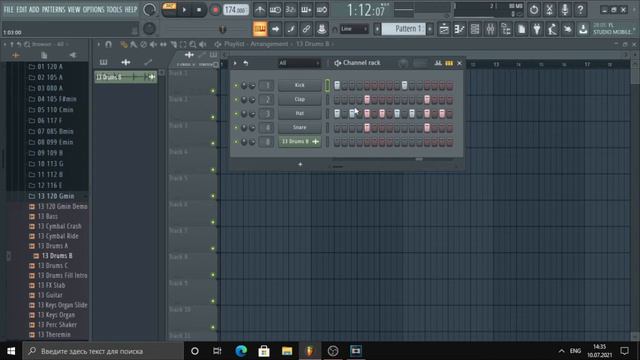
Task: Open the All channel filter dropdown
Action: pos(299,63)
